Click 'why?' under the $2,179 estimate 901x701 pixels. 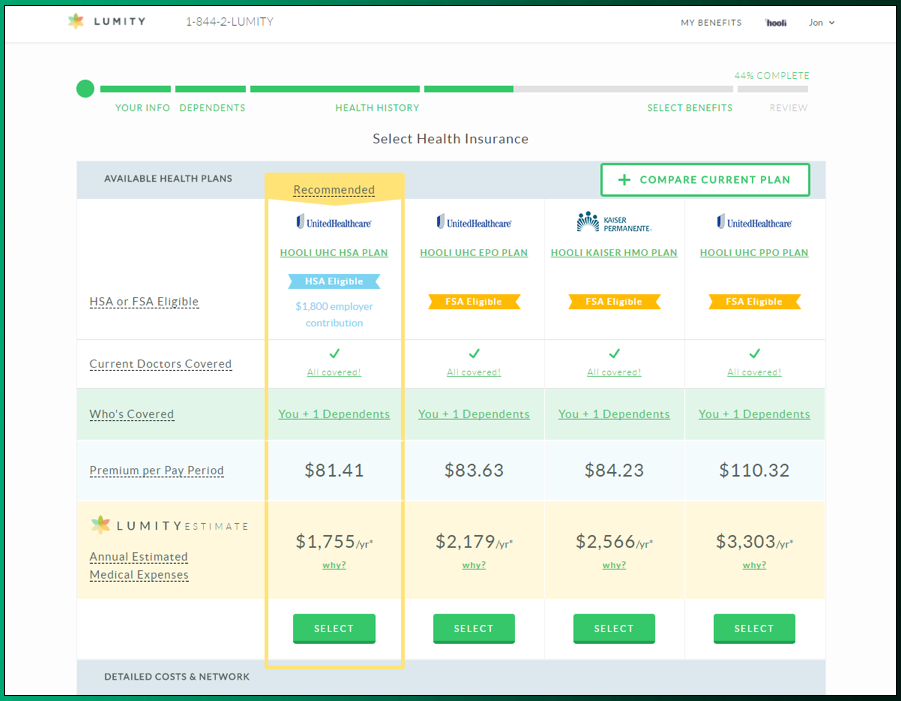(x=474, y=565)
